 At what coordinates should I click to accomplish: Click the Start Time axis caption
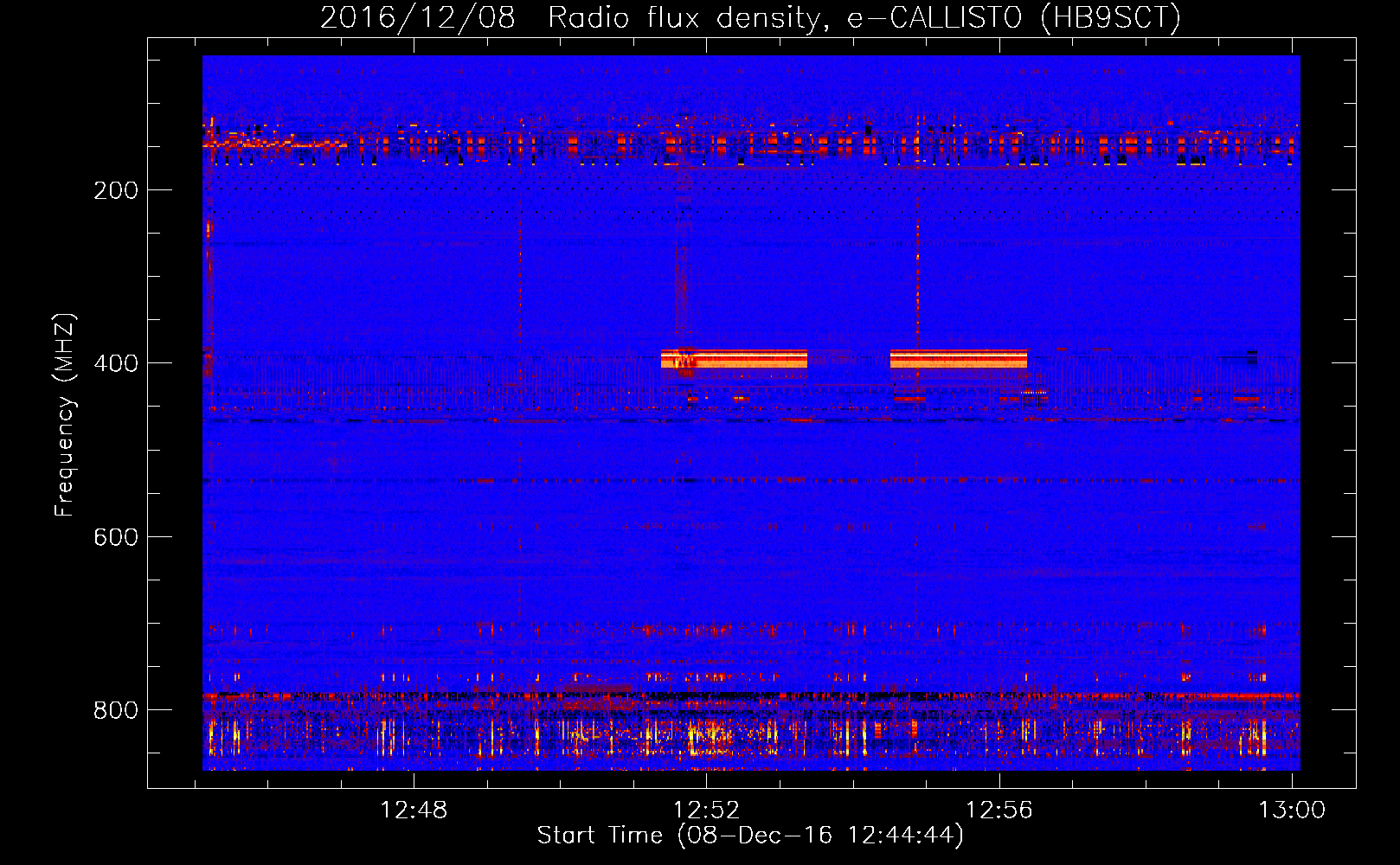pyautogui.click(x=750, y=836)
